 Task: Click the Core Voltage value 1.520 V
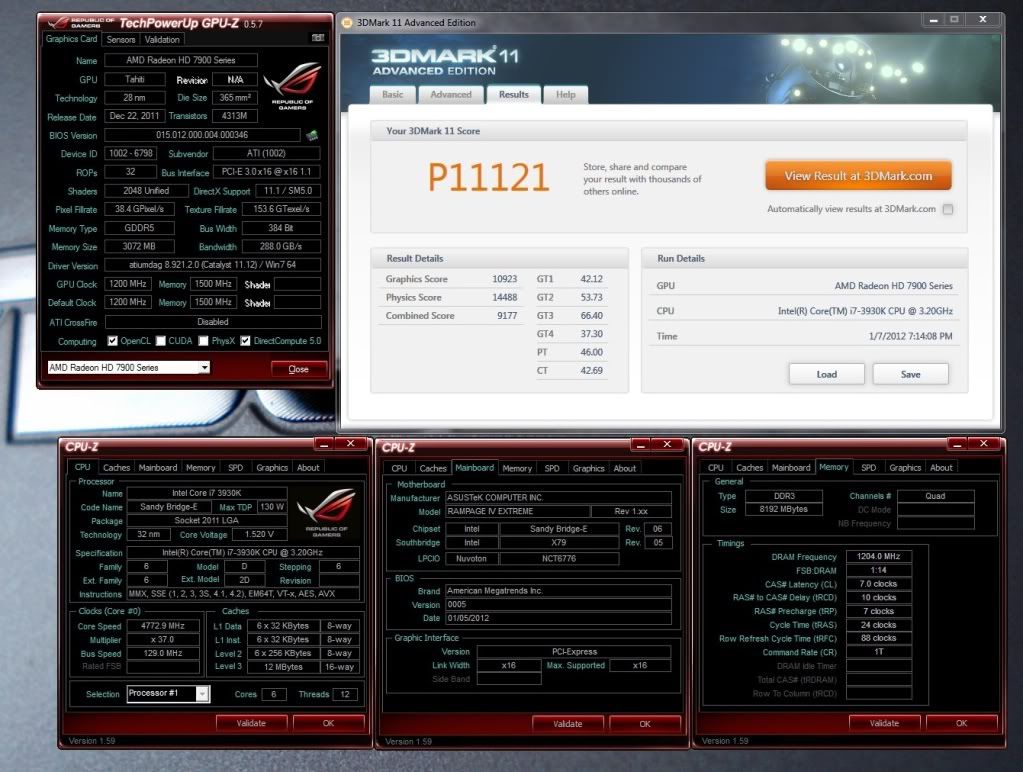(x=259, y=534)
